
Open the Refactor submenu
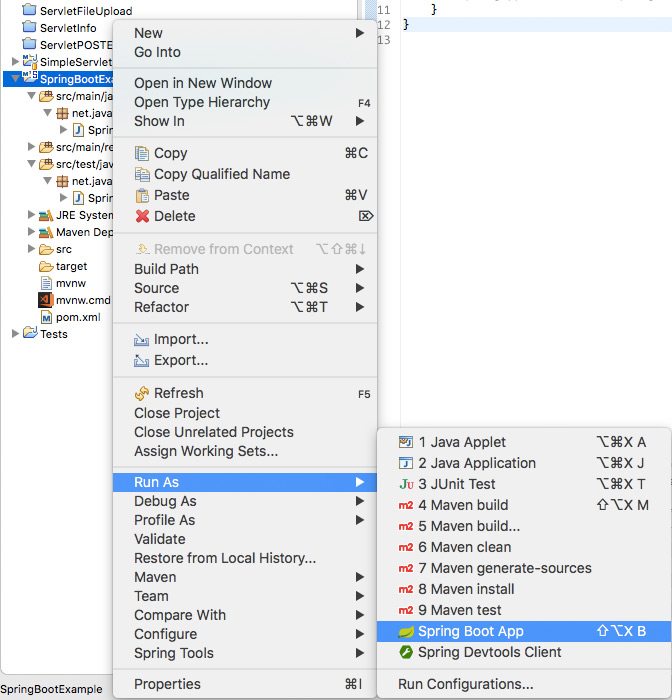(x=245, y=307)
